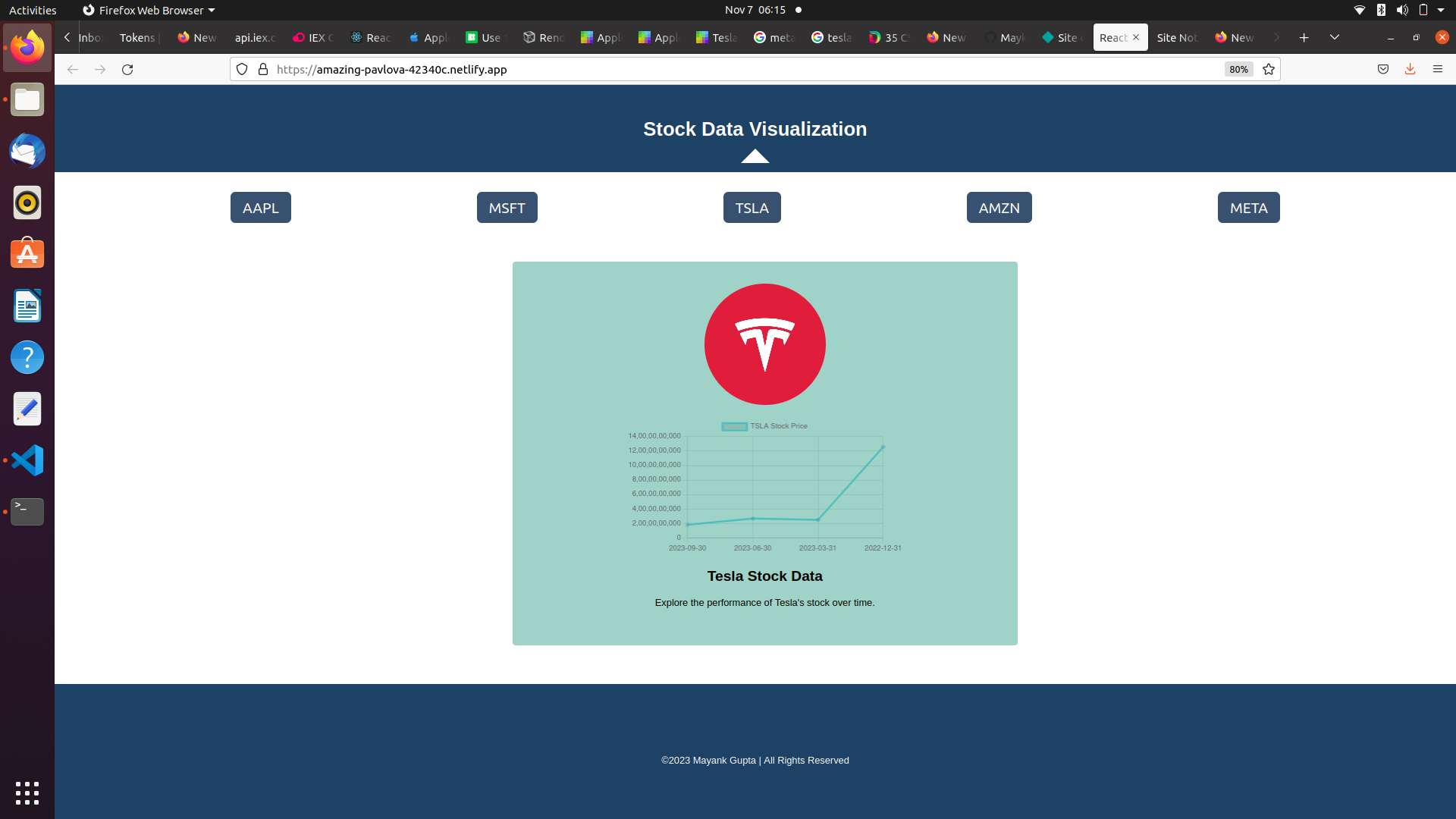The image size is (1456, 819).
Task: Reload the current page
Action: (x=127, y=69)
